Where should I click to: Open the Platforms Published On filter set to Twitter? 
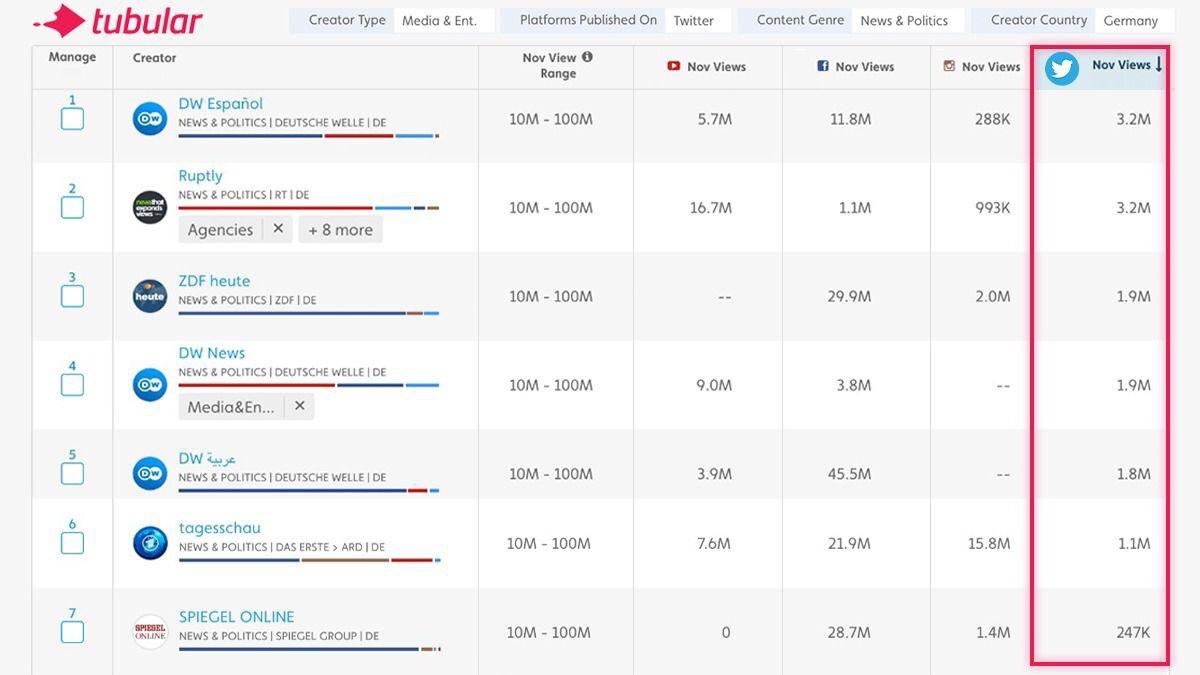[x=698, y=20]
